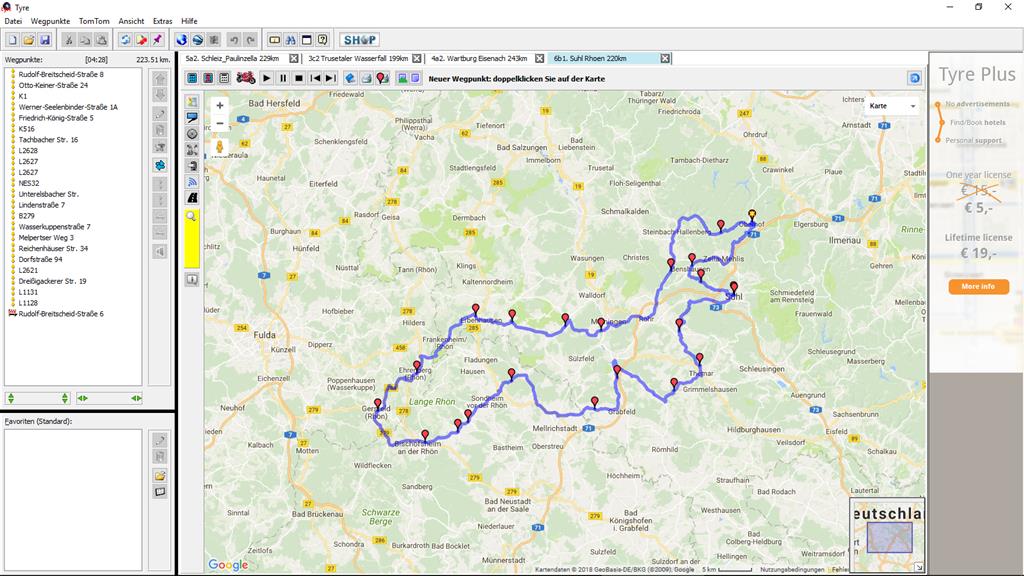The height and width of the screenshot is (576, 1024).
Task: Switch to the 5a2. Schleiz_Paulinzella 229km tab
Action: pyautogui.click(x=232, y=58)
